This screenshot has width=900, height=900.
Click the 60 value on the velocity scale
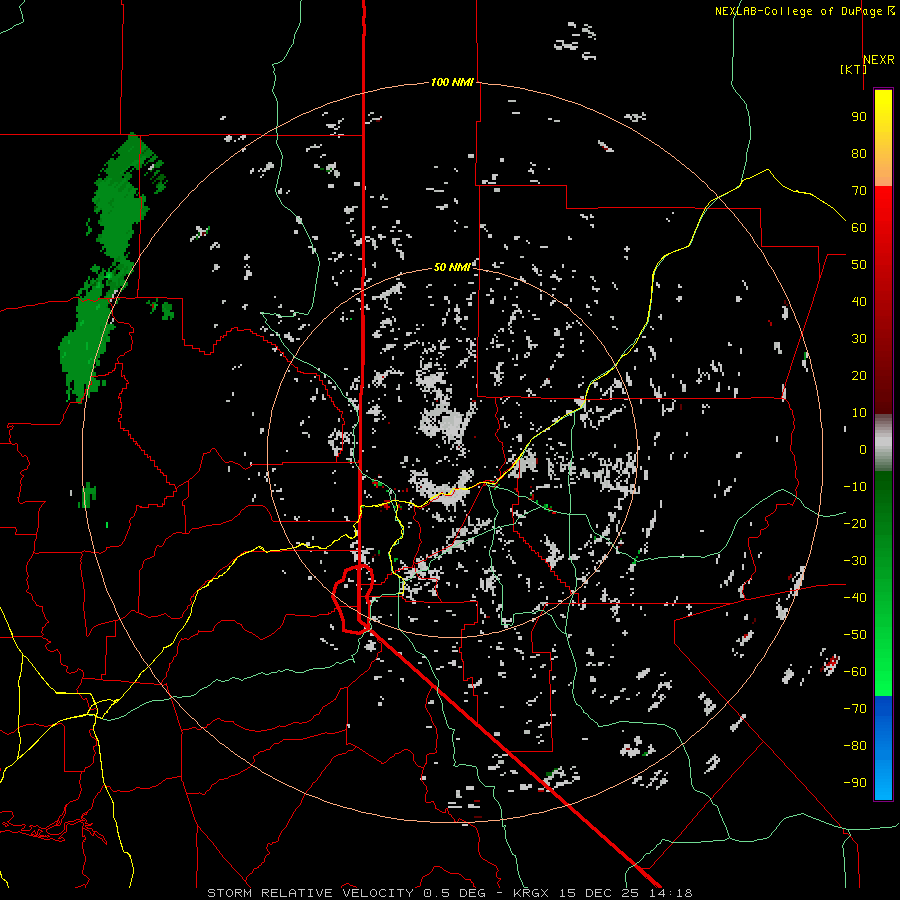(x=859, y=227)
